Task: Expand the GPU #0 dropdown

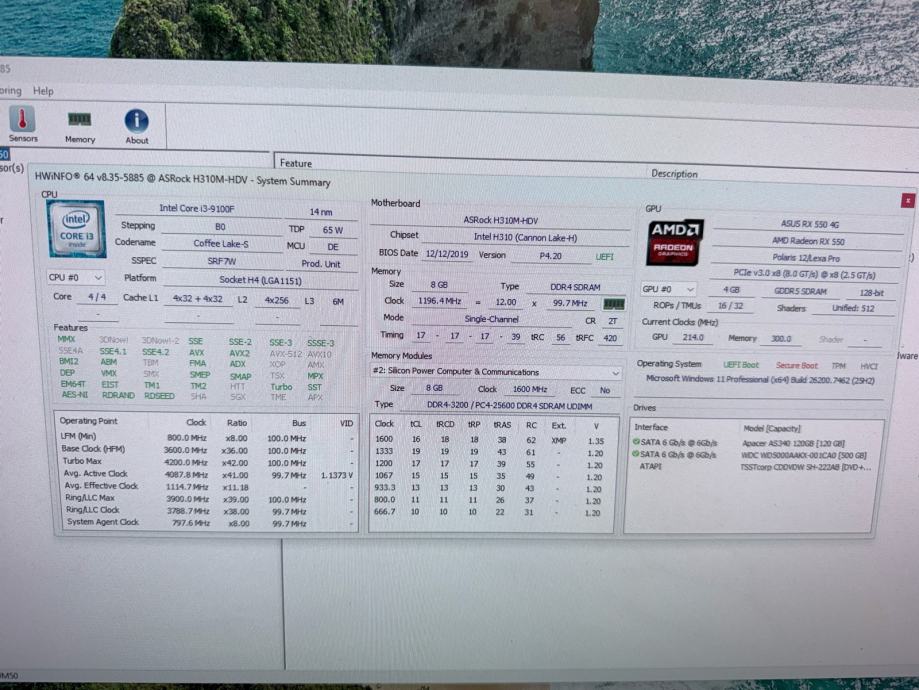Action: (668, 289)
